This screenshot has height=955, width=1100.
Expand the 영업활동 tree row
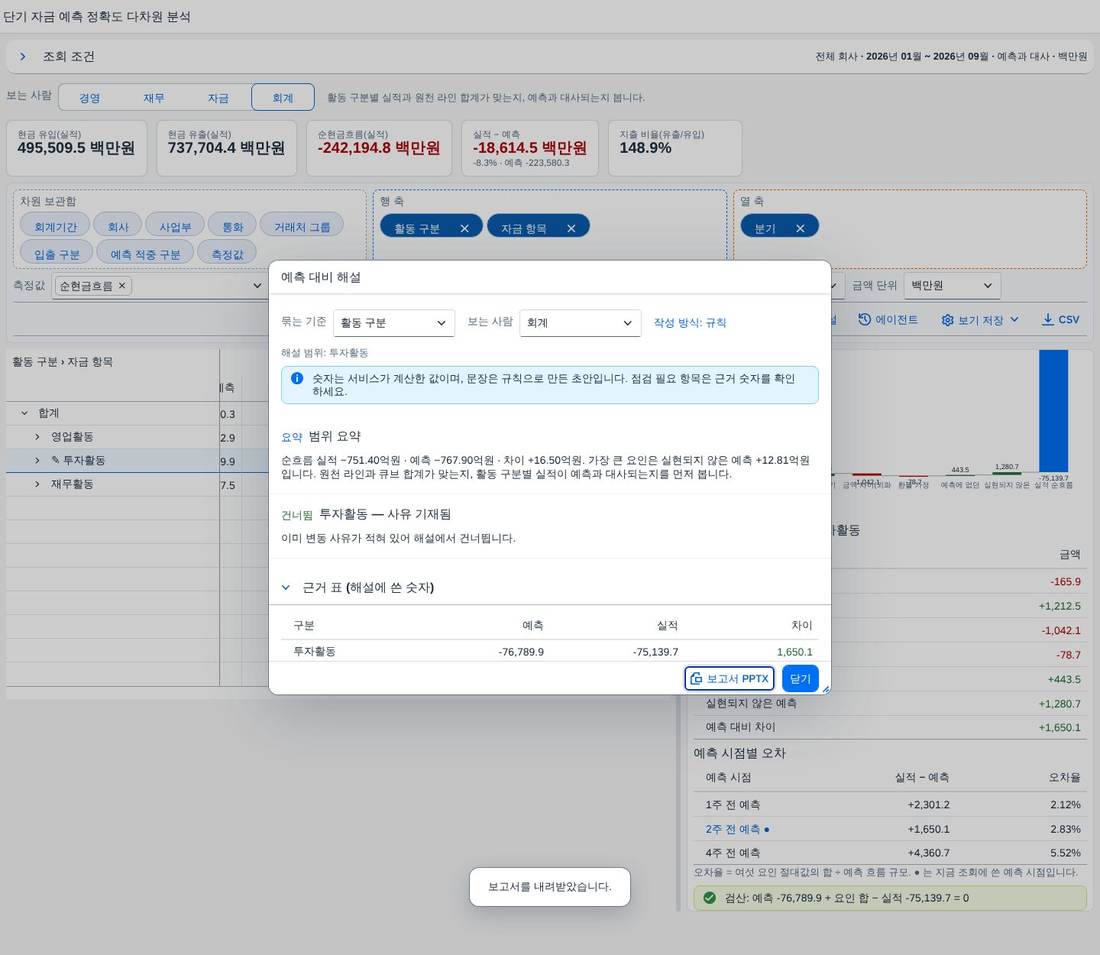(37, 436)
